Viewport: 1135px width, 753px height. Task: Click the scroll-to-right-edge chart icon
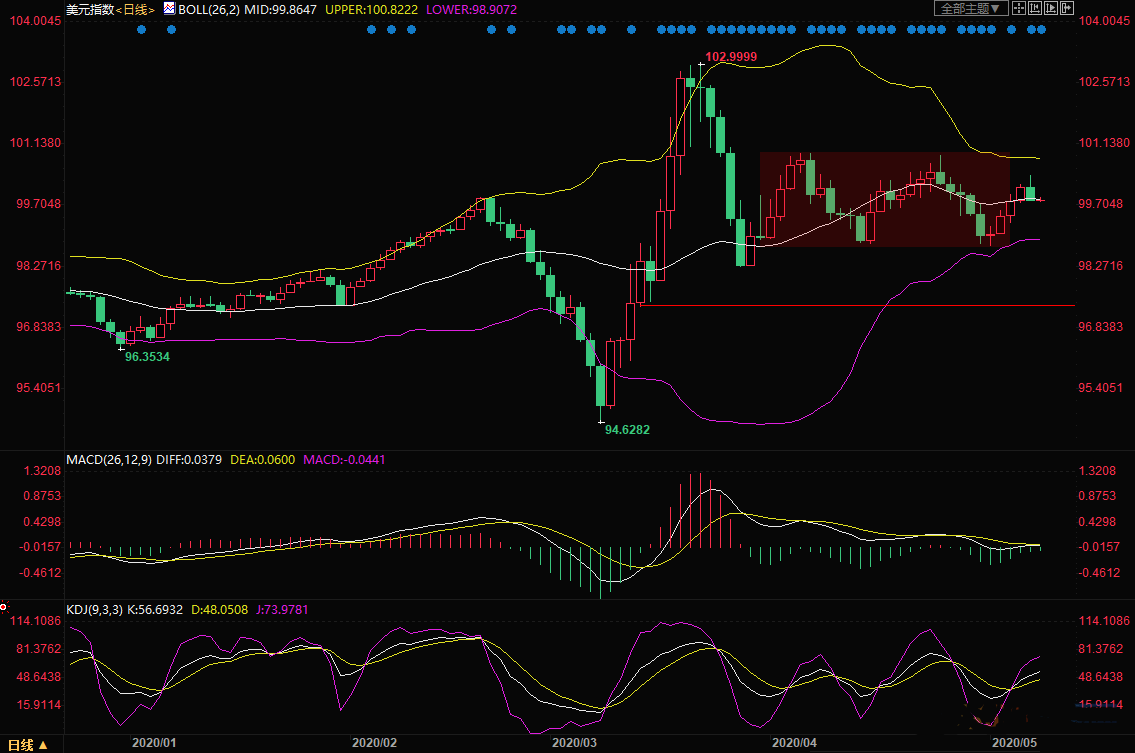[x=1067, y=8]
